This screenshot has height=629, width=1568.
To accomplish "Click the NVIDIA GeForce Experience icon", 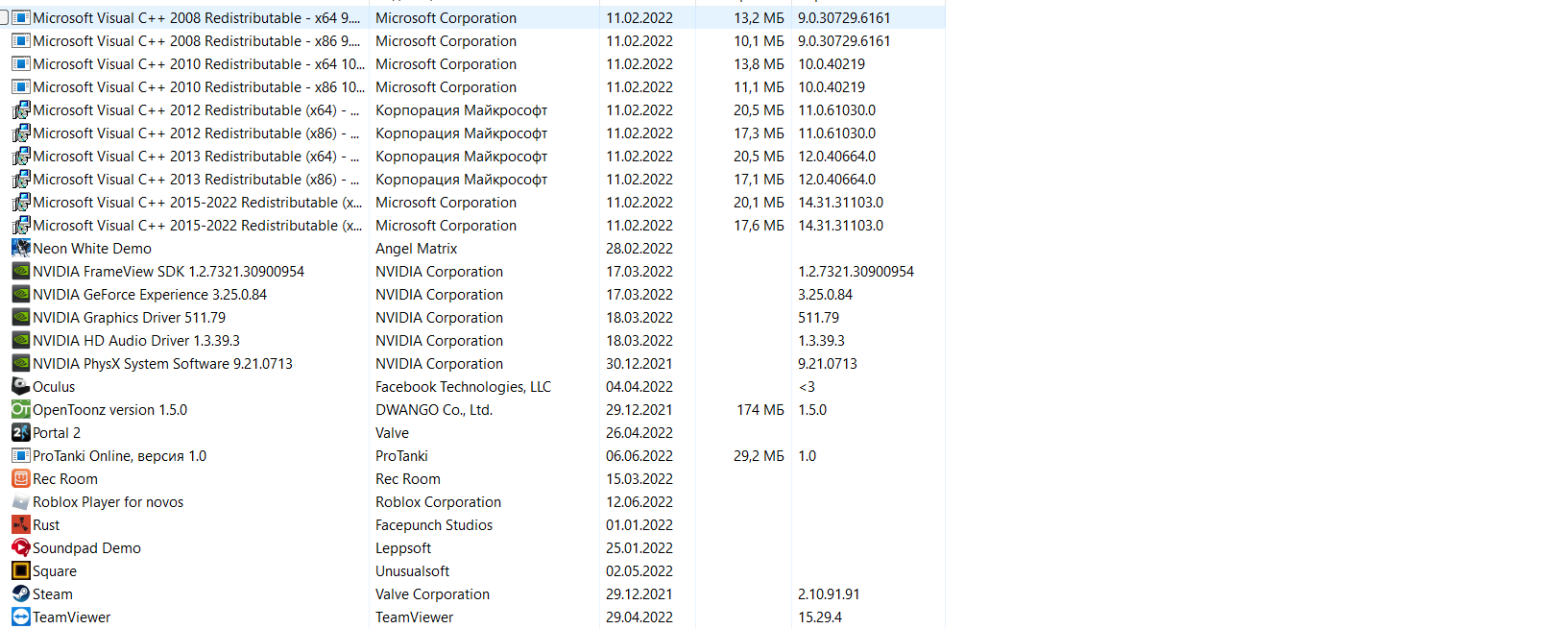I will [x=21, y=295].
